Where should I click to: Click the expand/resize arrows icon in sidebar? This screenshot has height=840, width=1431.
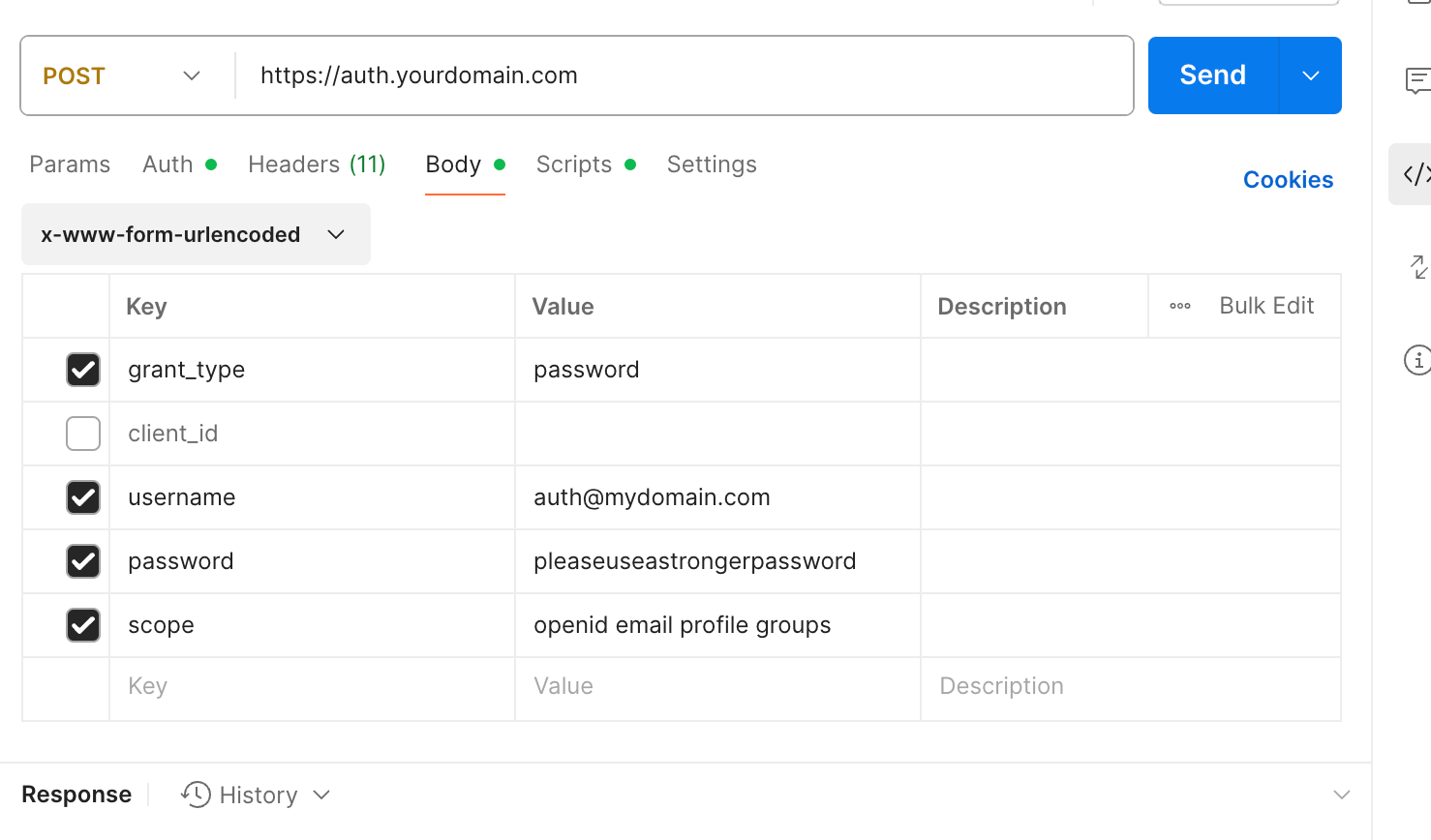tap(1418, 266)
